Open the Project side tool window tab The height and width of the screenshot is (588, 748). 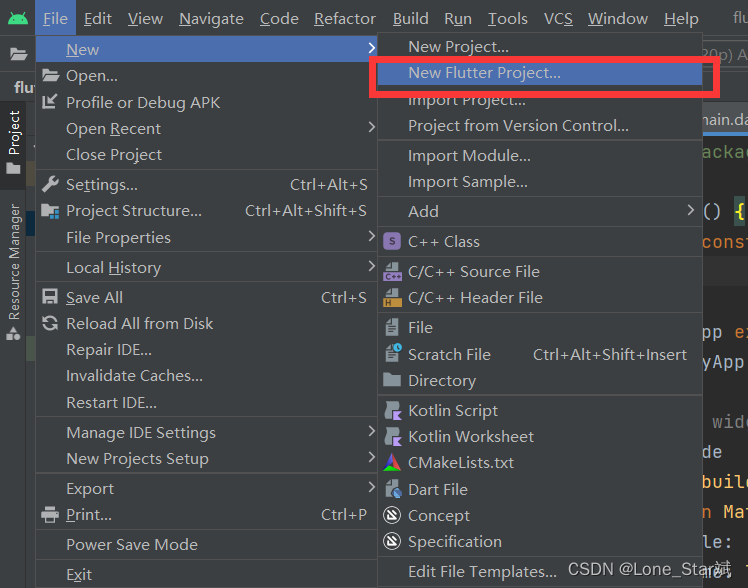(13, 143)
